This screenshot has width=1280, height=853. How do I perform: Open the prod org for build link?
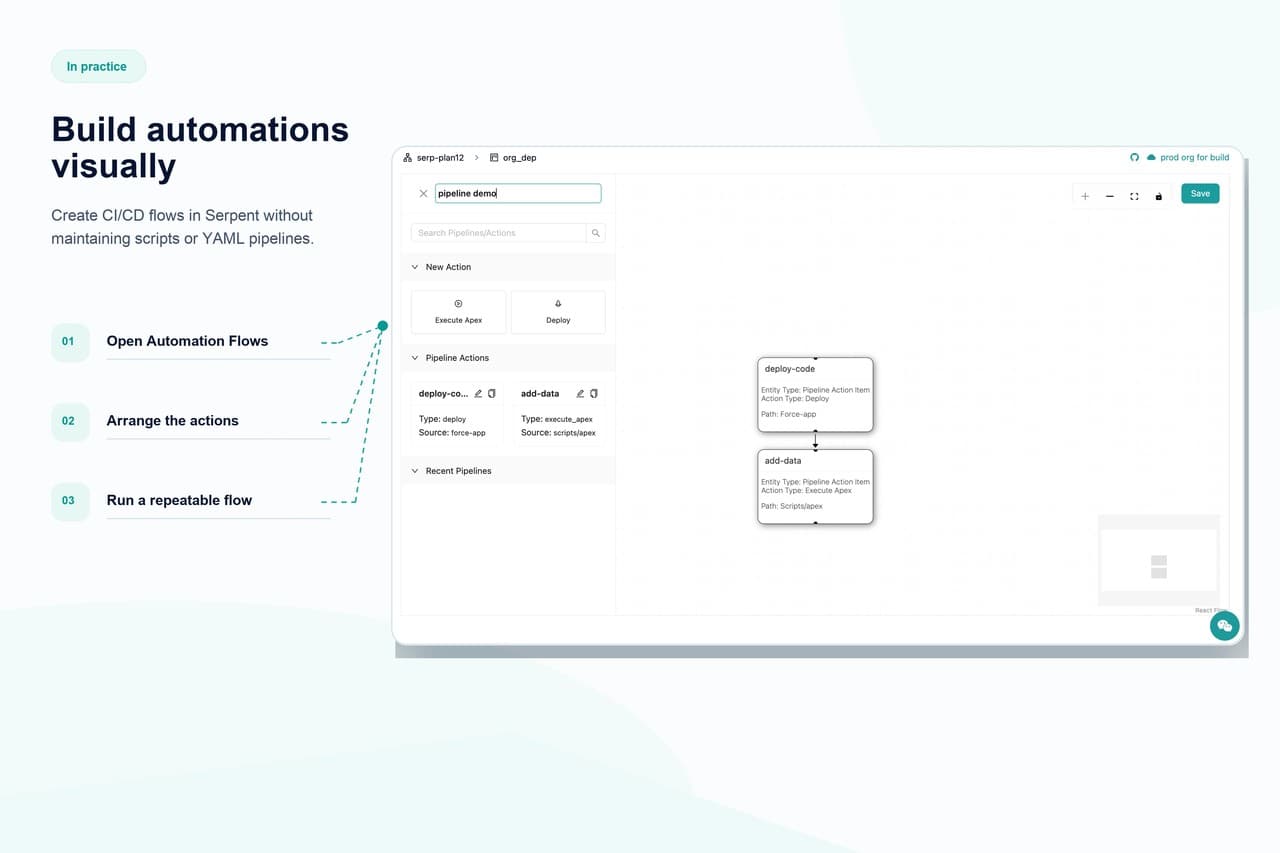(x=1188, y=158)
